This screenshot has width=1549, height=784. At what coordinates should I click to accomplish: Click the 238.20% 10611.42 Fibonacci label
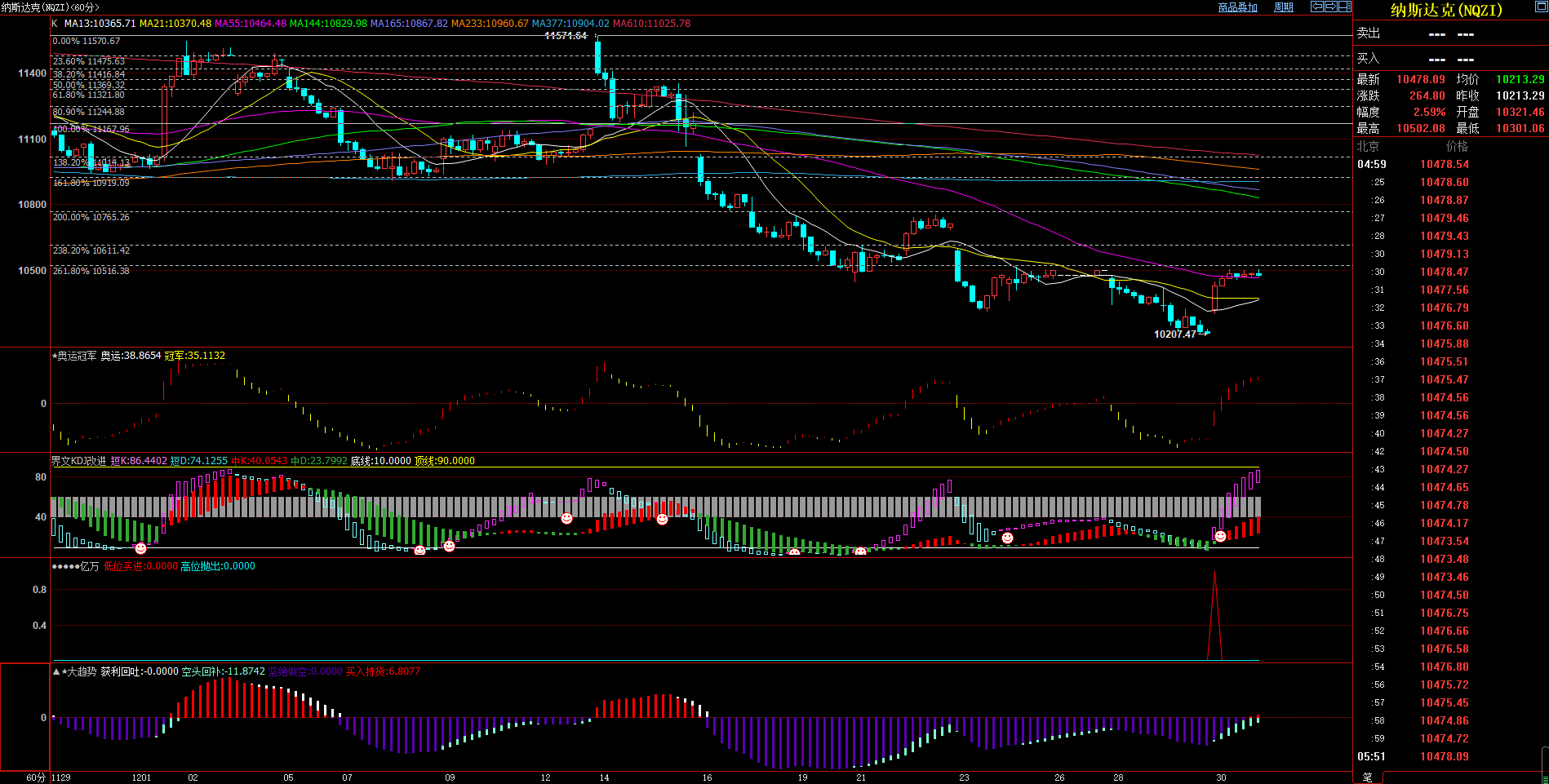(x=91, y=250)
